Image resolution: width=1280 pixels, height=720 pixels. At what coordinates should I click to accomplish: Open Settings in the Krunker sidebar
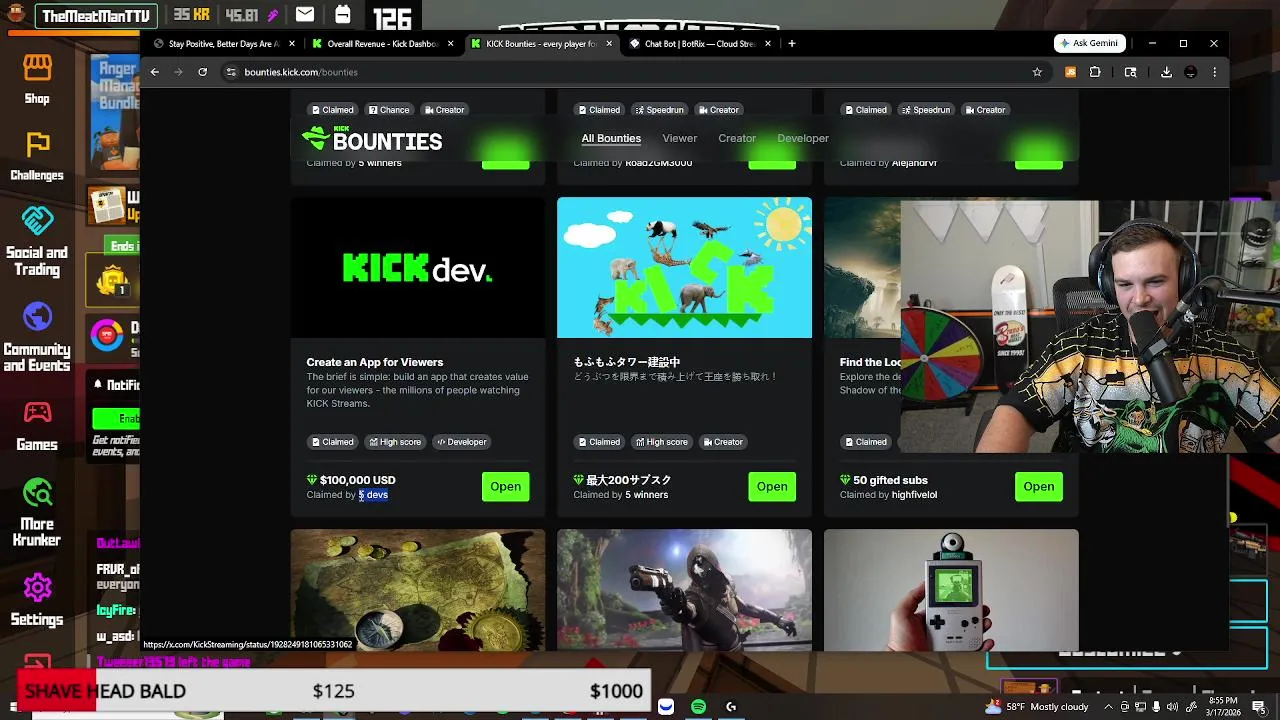(37, 600)
